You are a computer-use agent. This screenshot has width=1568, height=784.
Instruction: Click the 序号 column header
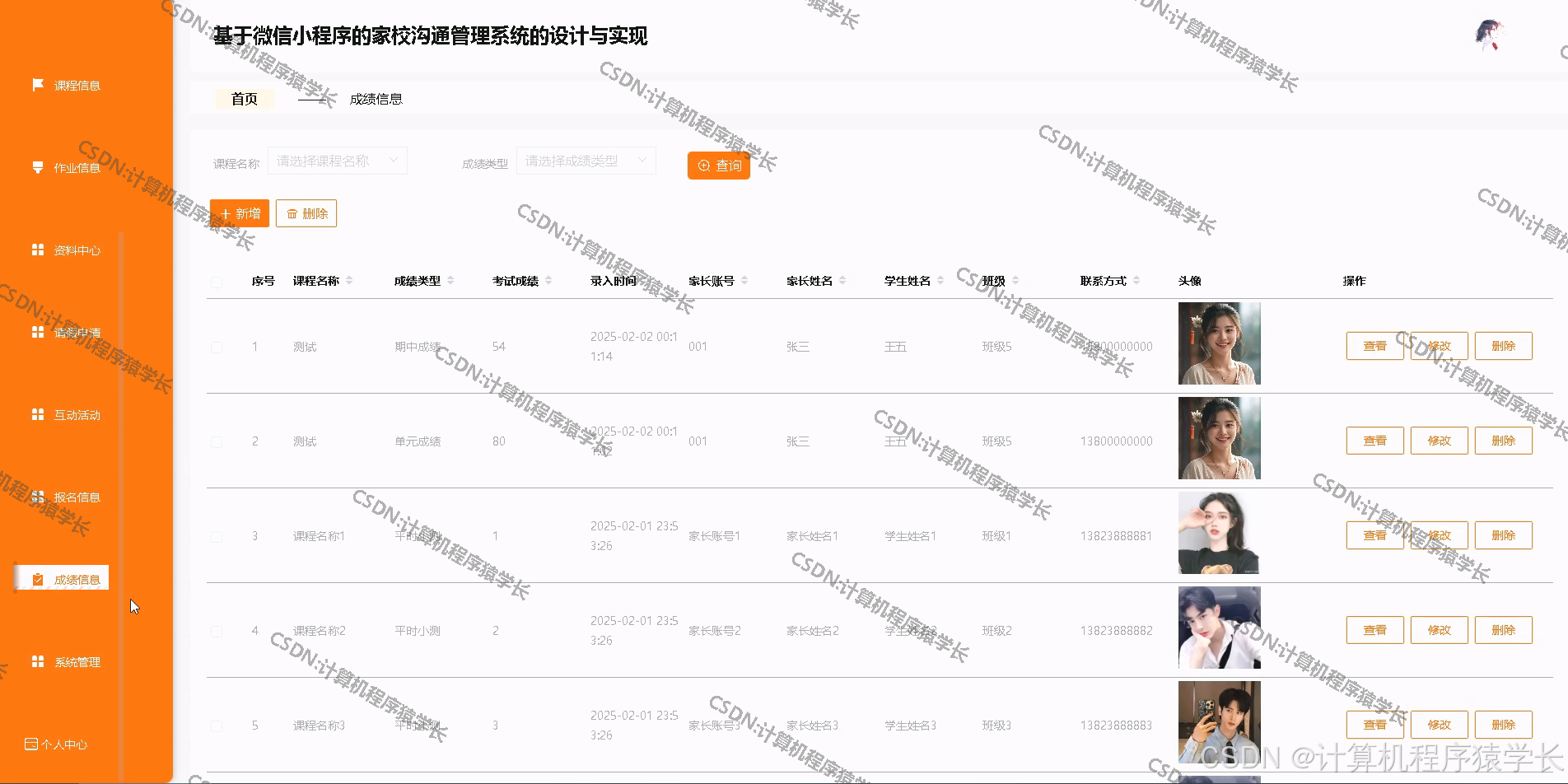tap(264, 281)
